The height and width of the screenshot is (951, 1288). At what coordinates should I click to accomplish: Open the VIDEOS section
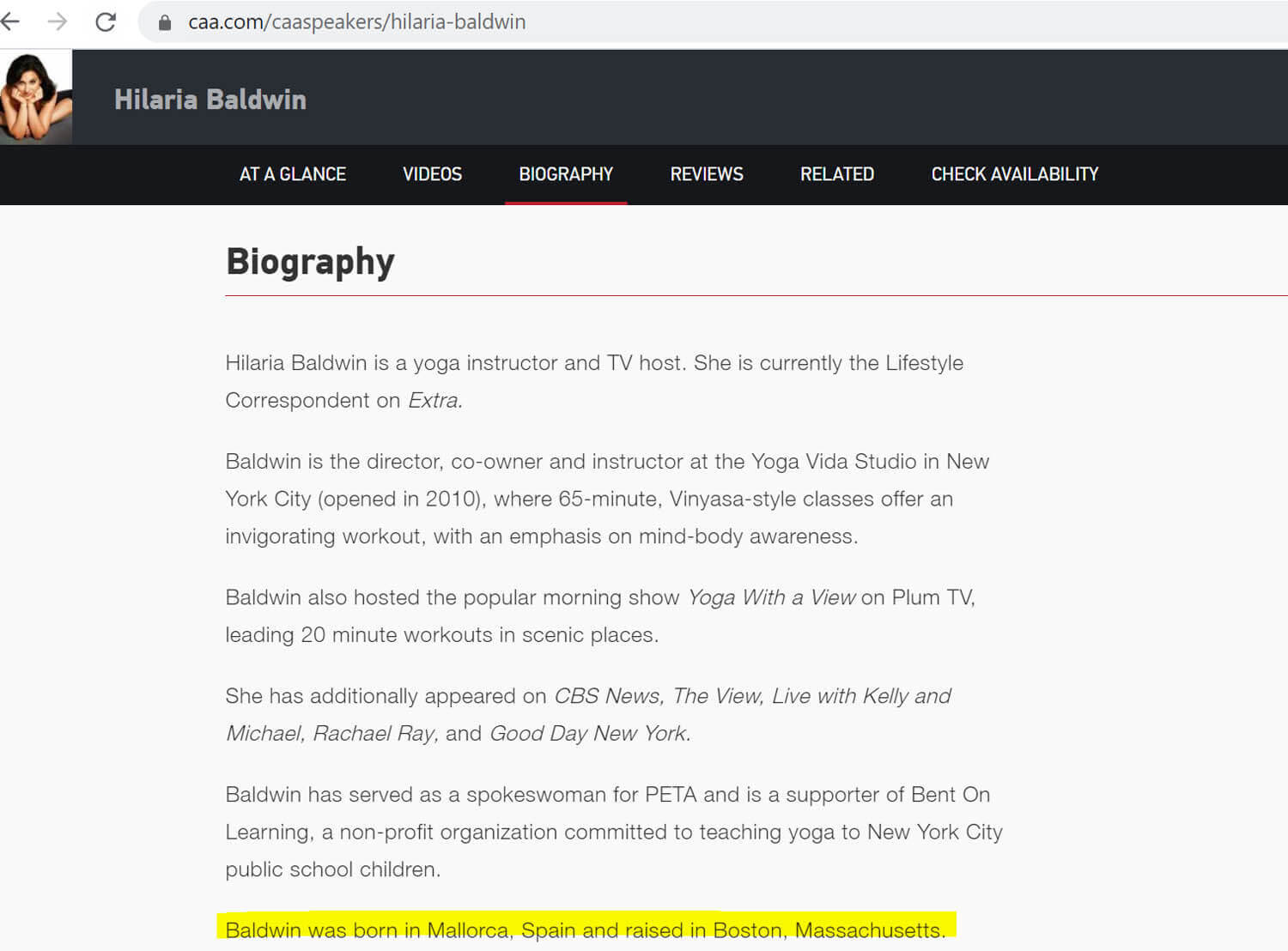[x=432, y=174]
